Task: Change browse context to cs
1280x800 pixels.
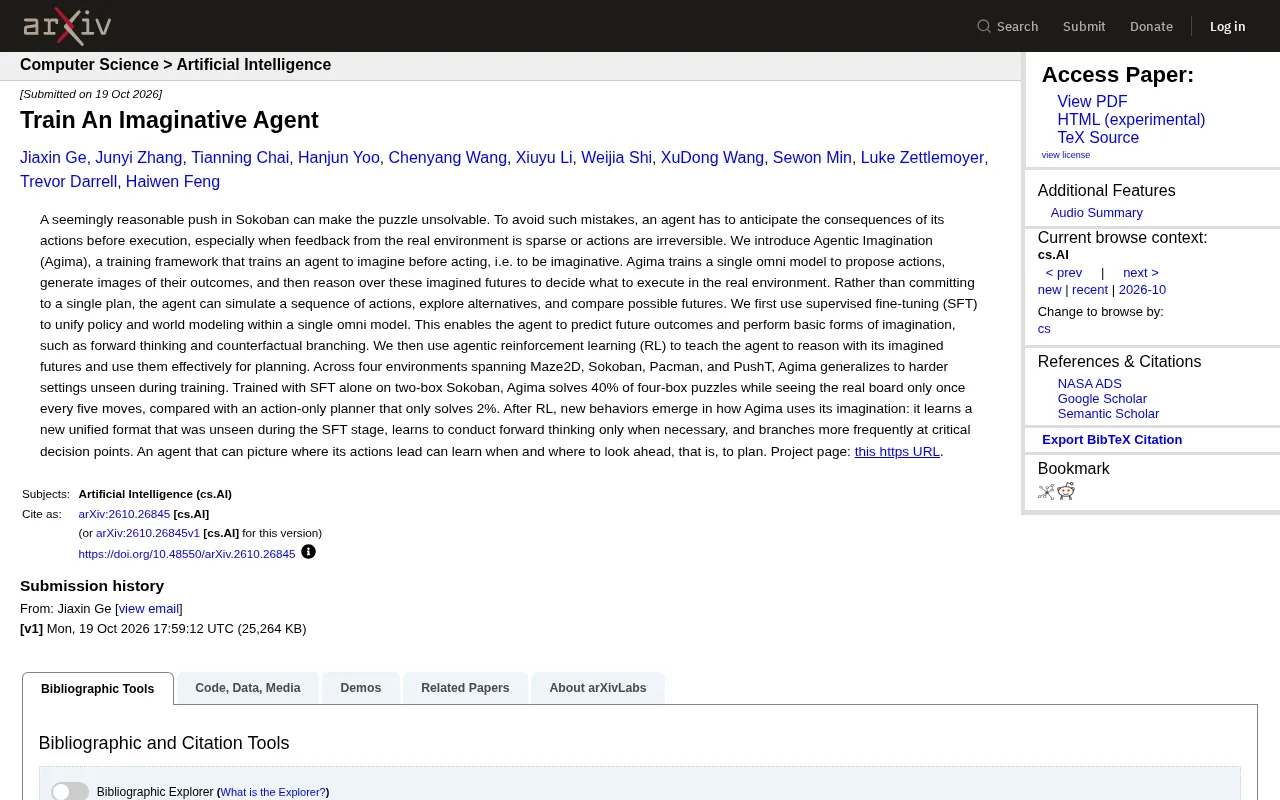Action: 1044,329
